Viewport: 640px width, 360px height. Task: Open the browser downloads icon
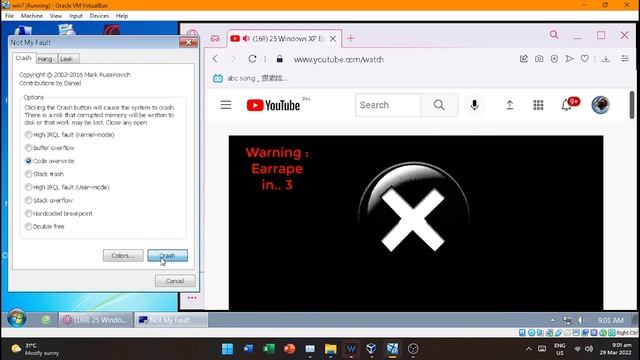click(606, 59)
